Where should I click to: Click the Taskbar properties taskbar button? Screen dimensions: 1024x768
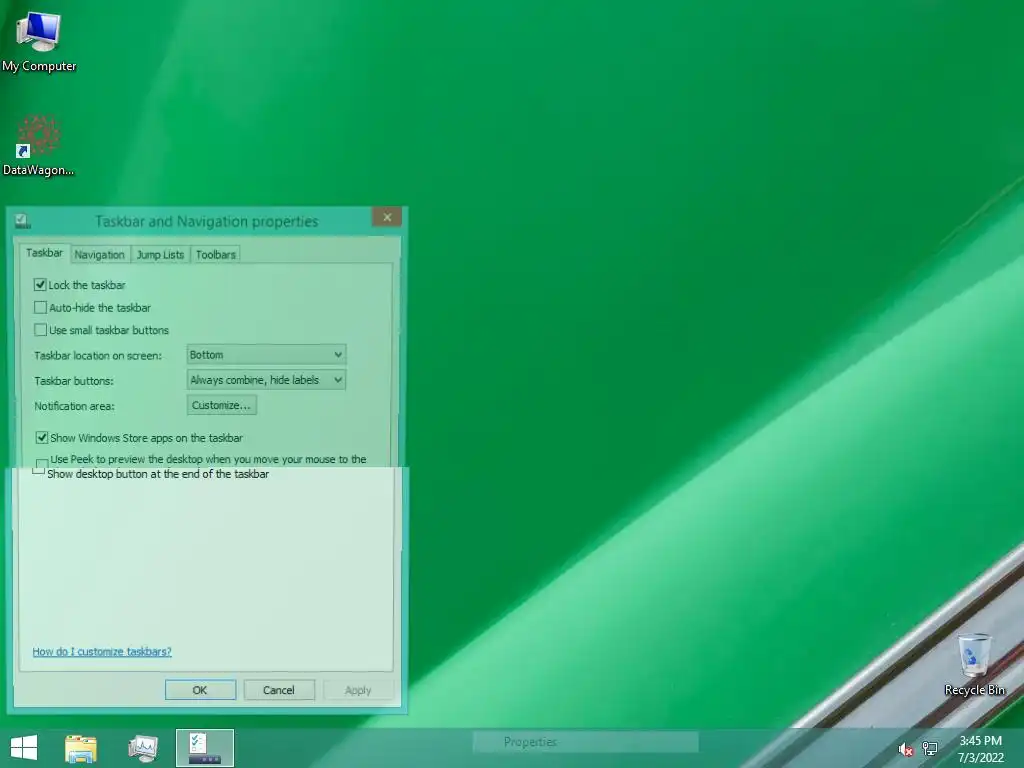click(x=205, y=748)
